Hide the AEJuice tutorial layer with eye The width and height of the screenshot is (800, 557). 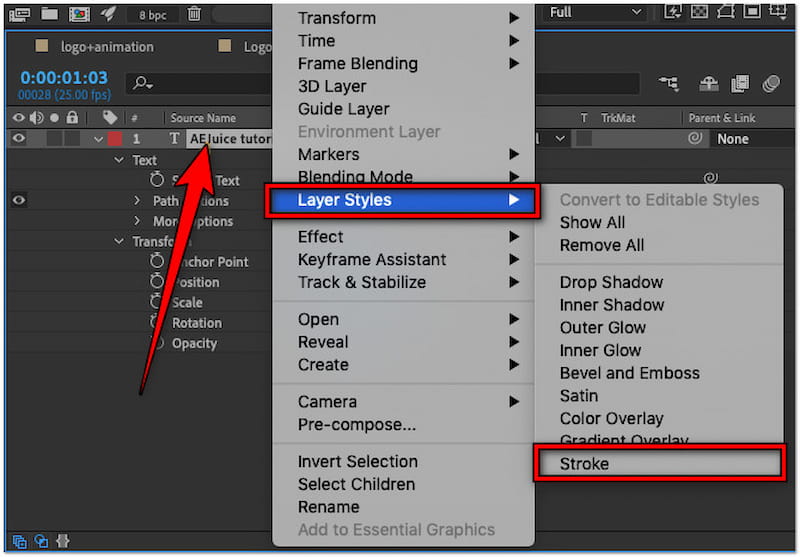[x=18, y=139]
